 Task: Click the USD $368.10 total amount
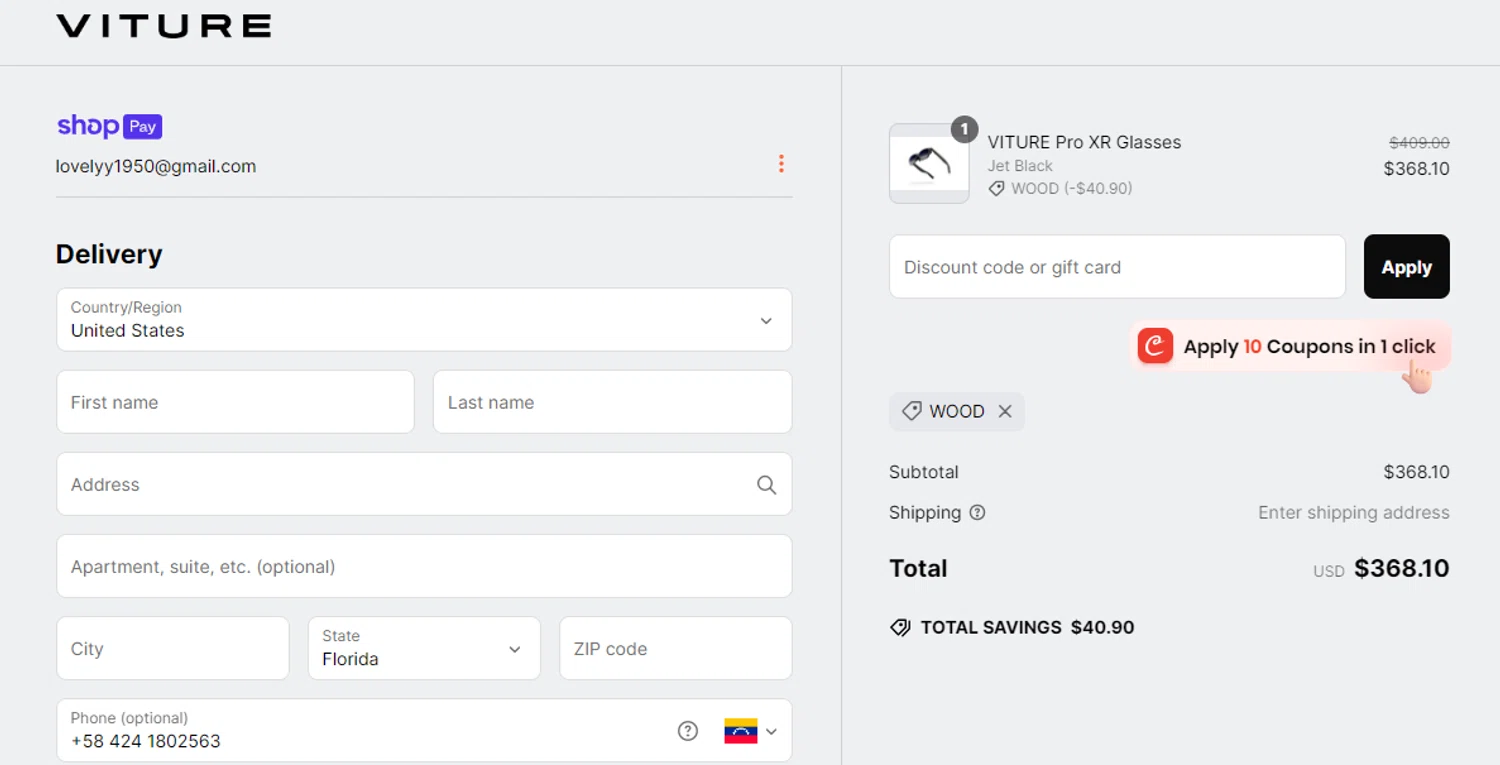tap(1381, 569)
